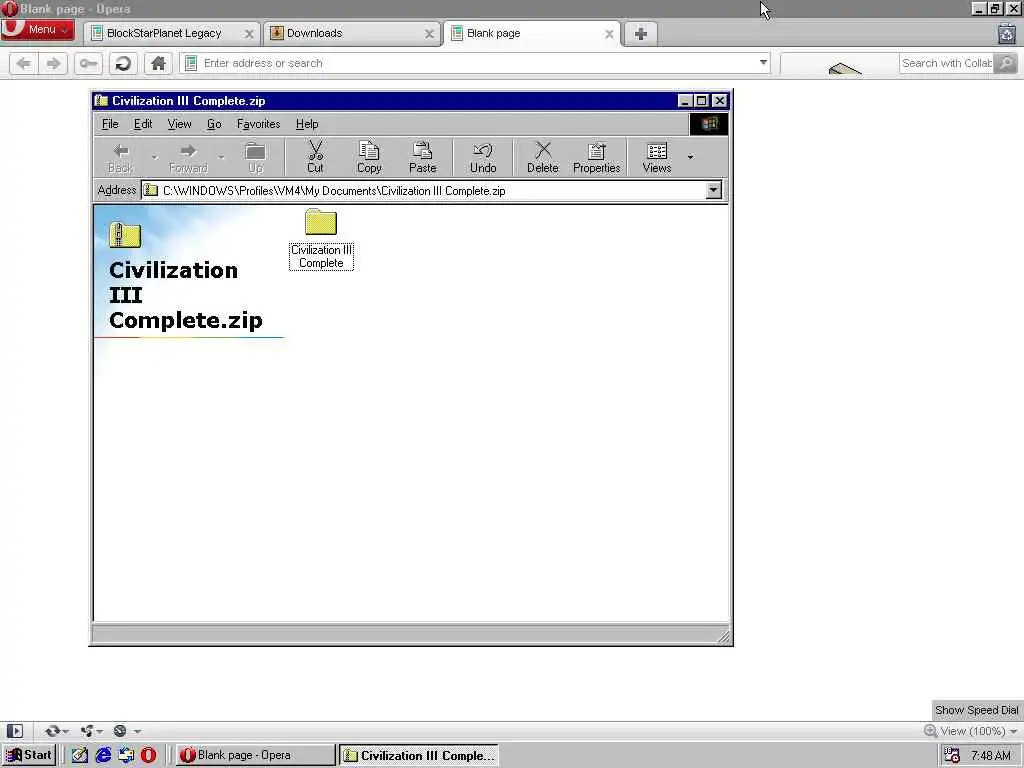This screenshot has height=768, width=1024.
Task: Open a new tab with plus icon
Action: click(640, 33)
